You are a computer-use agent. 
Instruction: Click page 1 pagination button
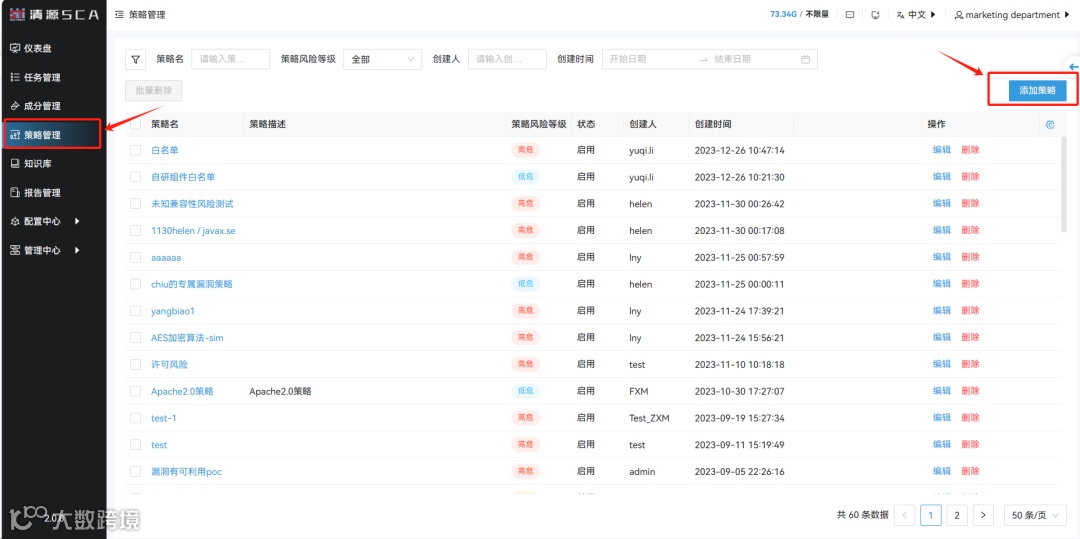click(x=931, y=515)
